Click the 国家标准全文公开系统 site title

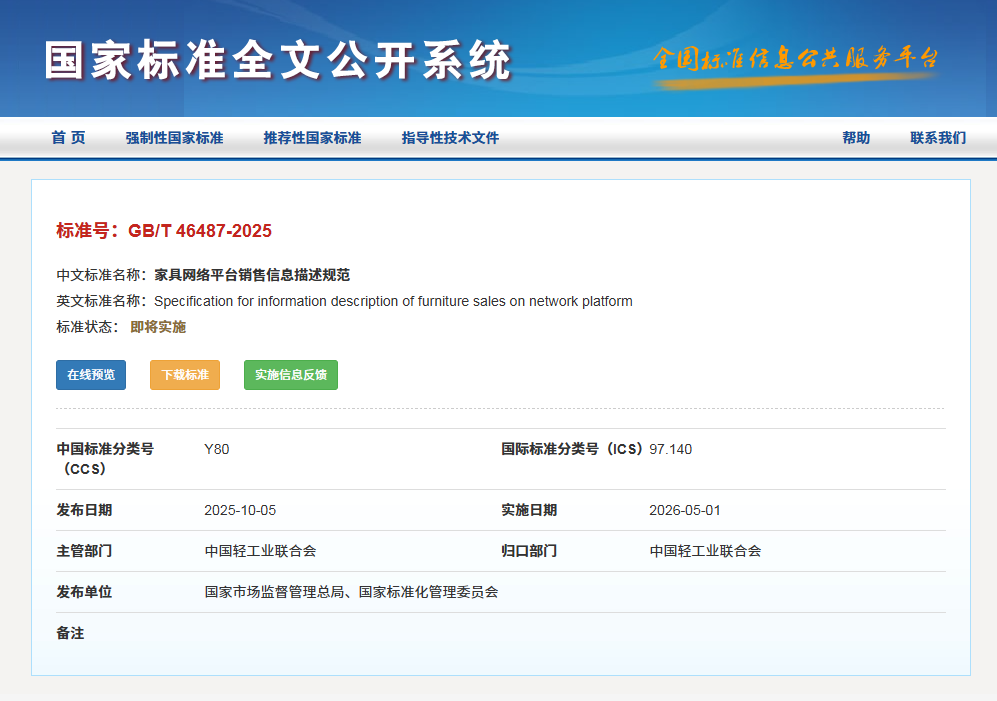tap(278, 60)
